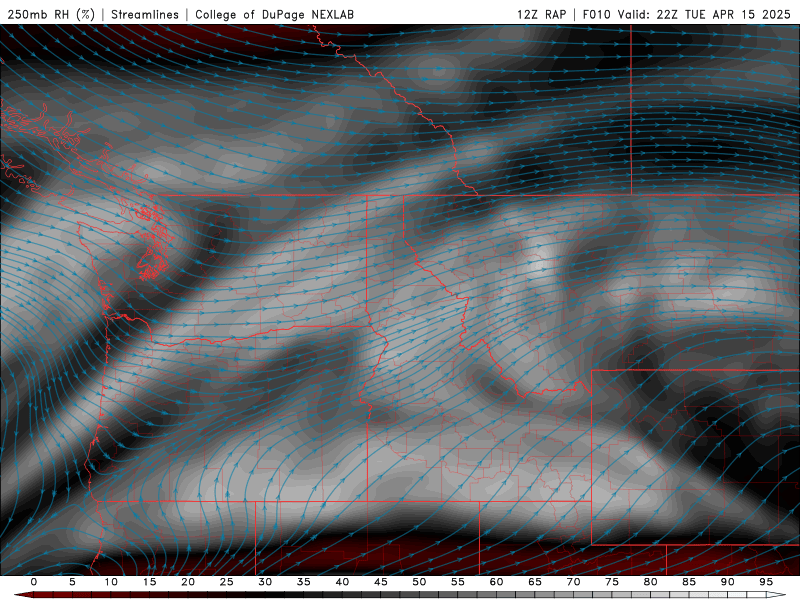Viewport: 800px width, 600px height.
Task: Click the colorbar label "0"
Action: point(34,582)
